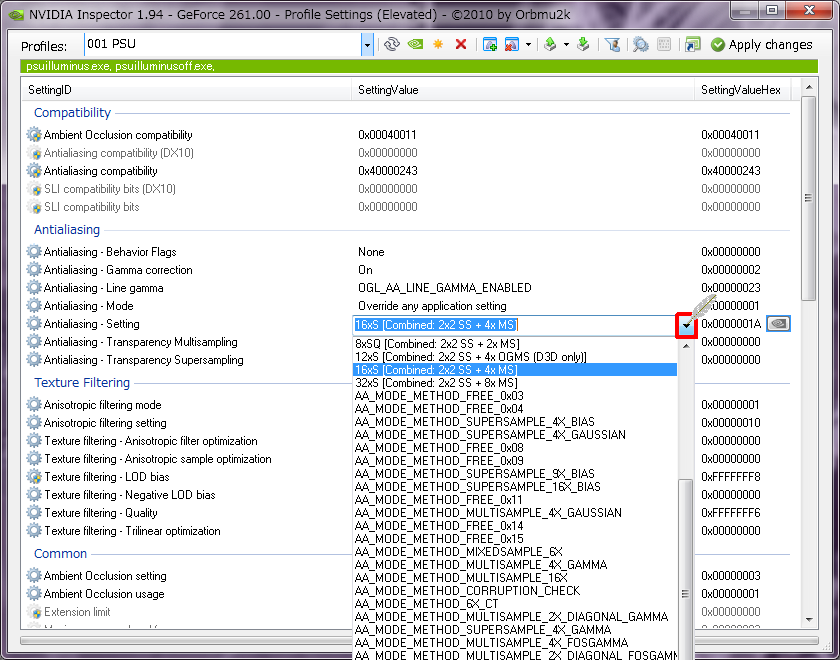Delete the profile using the red X icon
This screenshot has width=840, height=660.
point(461,44)
